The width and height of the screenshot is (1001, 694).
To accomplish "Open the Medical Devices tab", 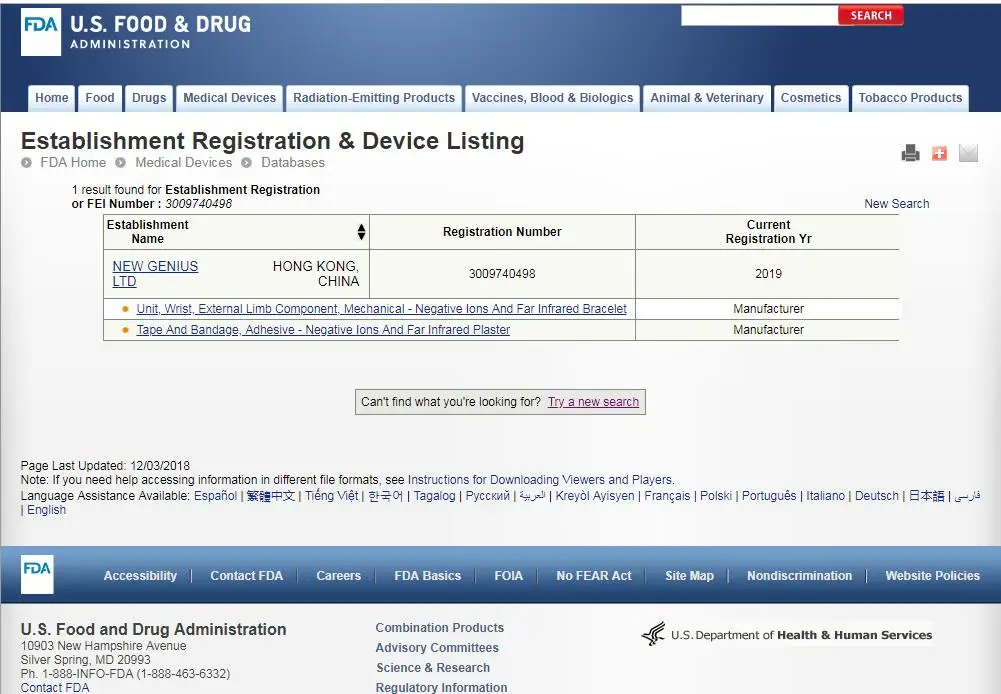I will coord(229,98).
